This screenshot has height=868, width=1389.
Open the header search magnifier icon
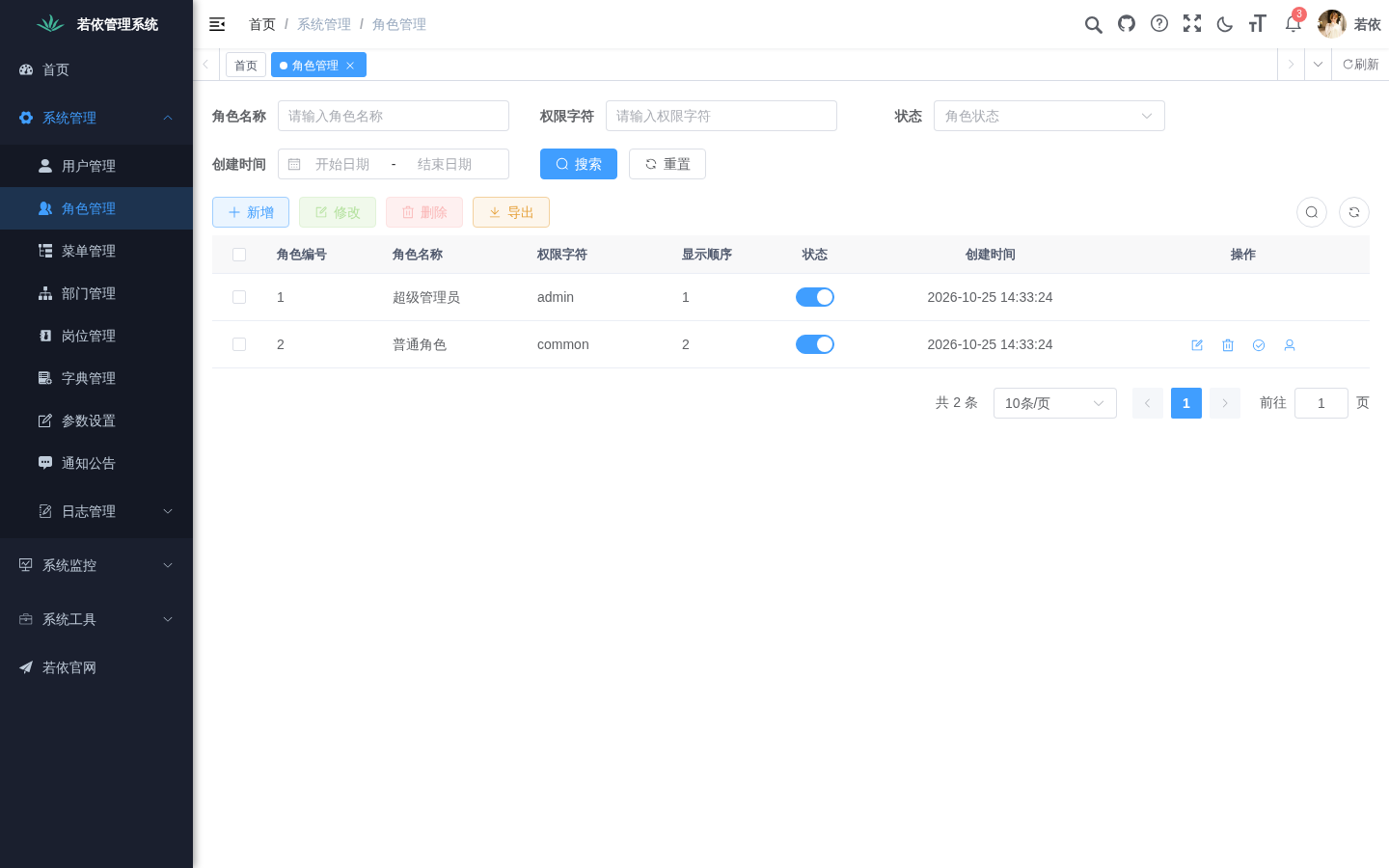pyautogui.click(x=1093, y=24)
